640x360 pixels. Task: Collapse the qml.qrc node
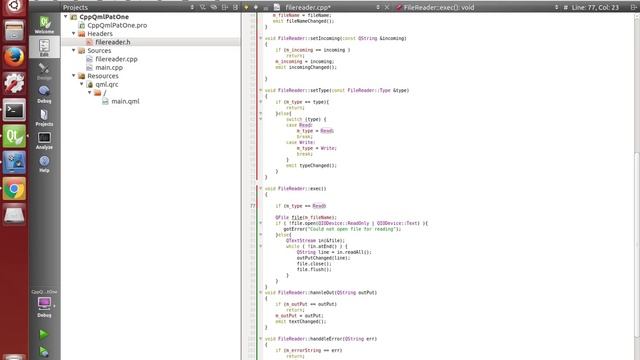[x=82, y=84]
